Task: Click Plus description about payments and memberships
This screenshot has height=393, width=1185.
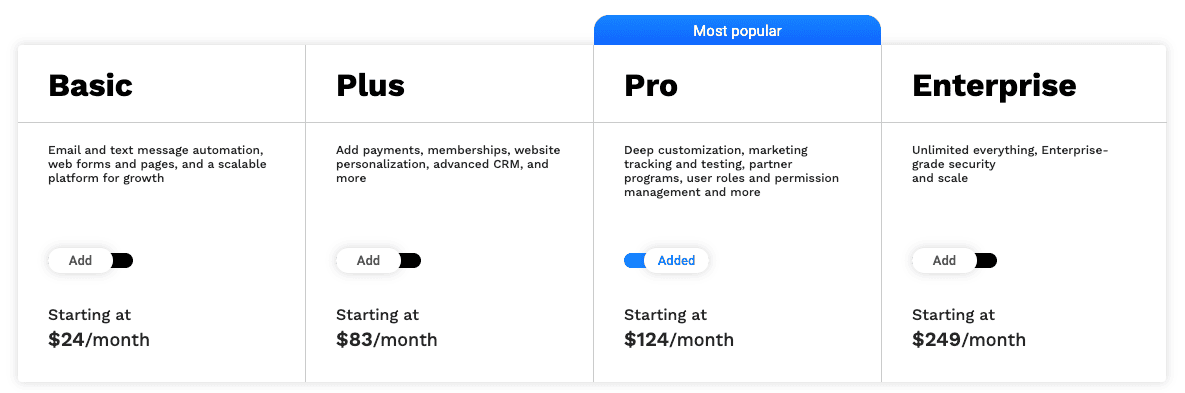Action: pos(448,164)
